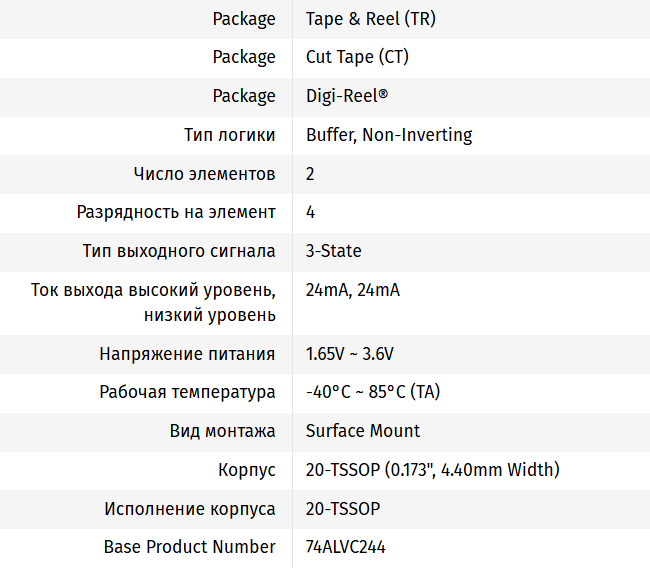Click the "Исполнение корпуса" label
This screenshot has width=650, height=568.
pos(190,509)
